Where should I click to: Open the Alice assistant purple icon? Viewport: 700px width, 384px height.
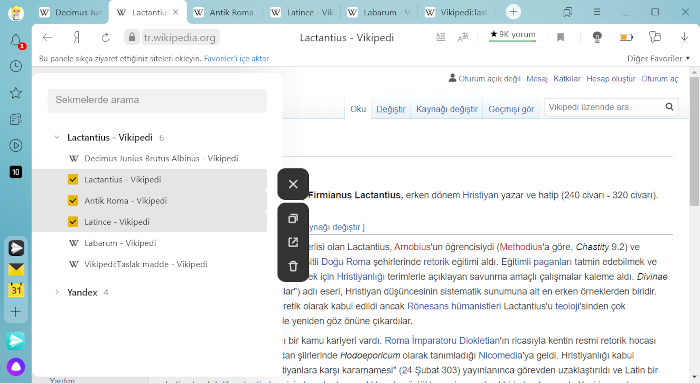pyautogui.click(x=16, y=367)
